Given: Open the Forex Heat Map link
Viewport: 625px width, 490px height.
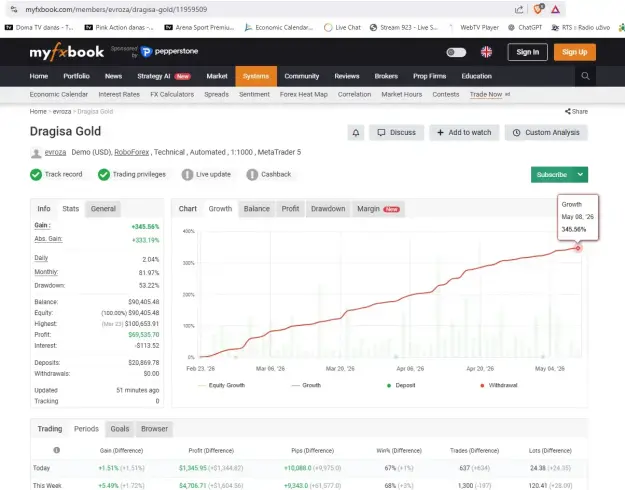Looking at the screenshot, I should [x=304, y=94].
